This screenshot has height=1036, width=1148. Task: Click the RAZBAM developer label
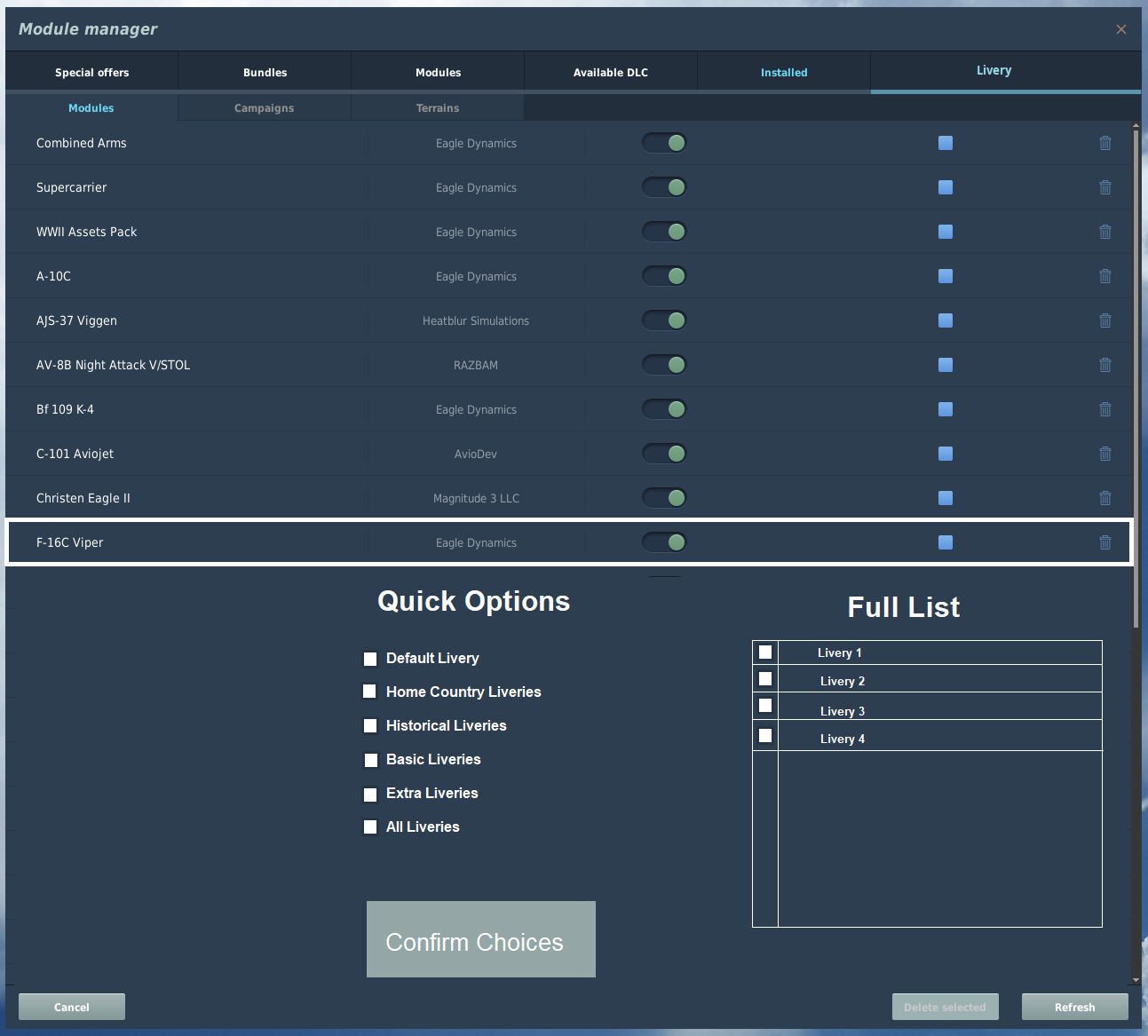(x=476, y=365)
